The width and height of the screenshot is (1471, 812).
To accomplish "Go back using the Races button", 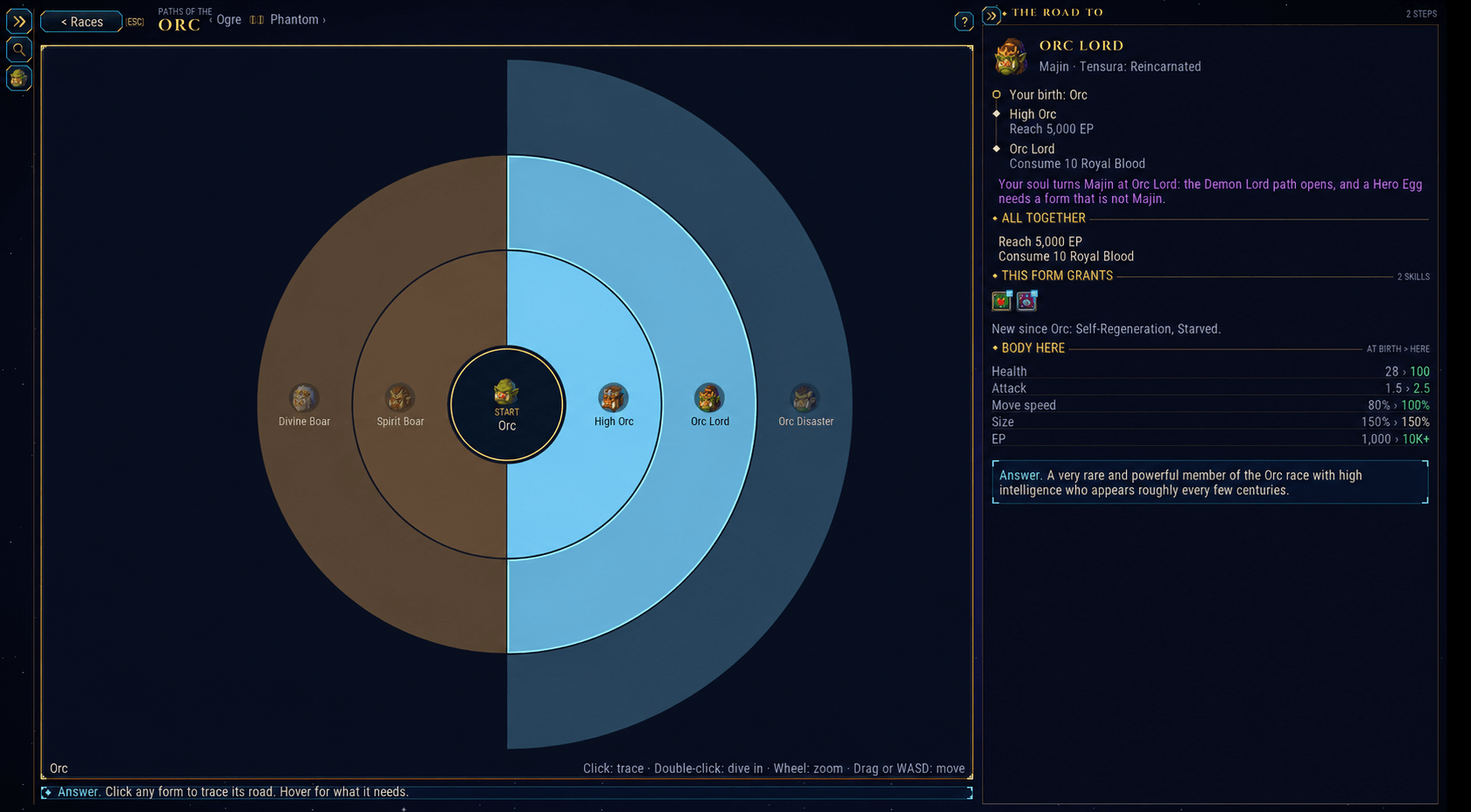I will [x=81, y=22].
